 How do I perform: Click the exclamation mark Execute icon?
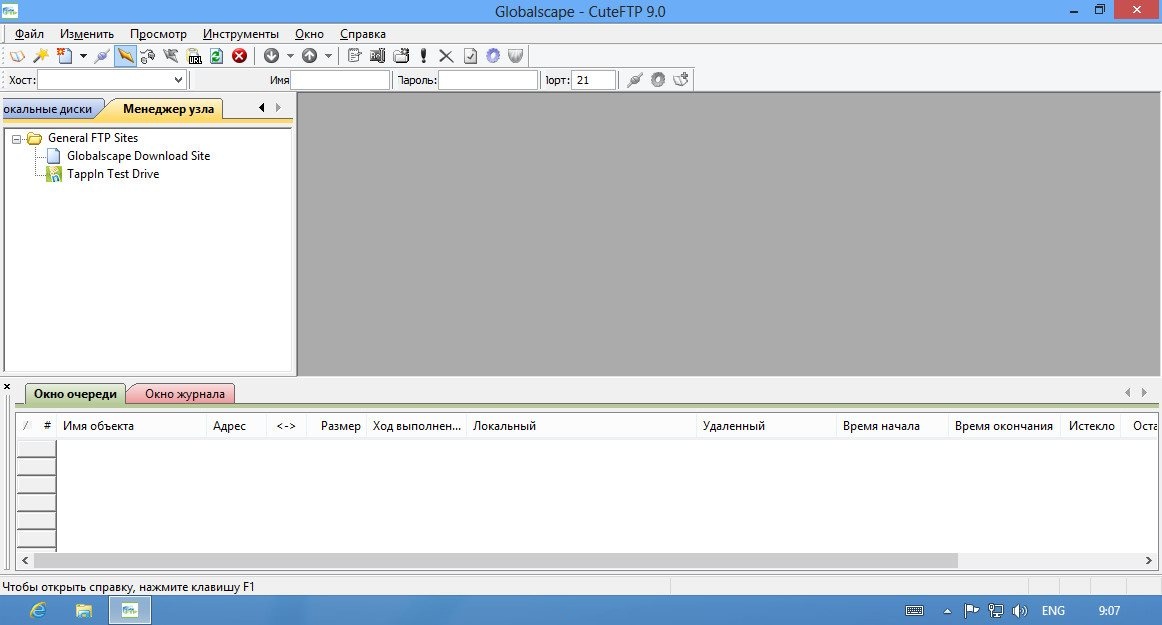click(423, 56)
